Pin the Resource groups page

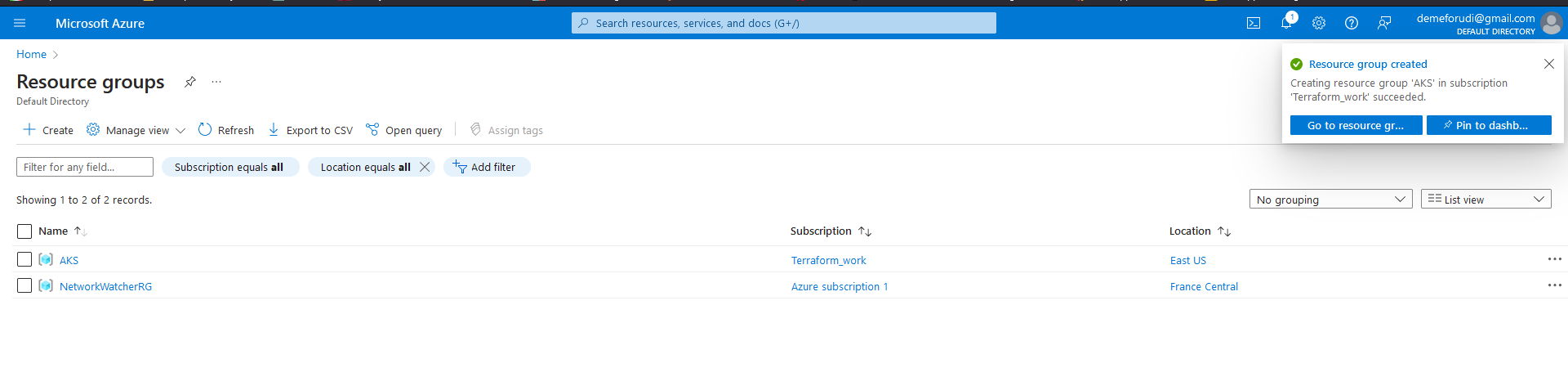tap(189, 82)
